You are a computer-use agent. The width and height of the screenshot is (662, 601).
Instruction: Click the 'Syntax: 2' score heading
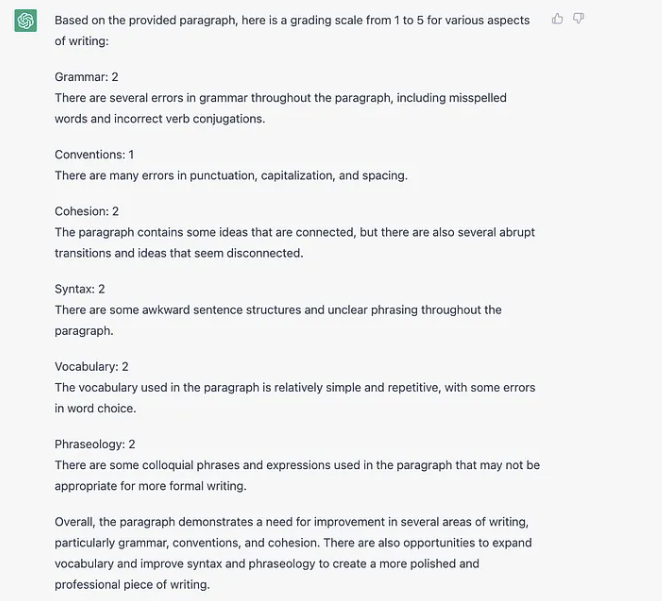tap(80, 289)
